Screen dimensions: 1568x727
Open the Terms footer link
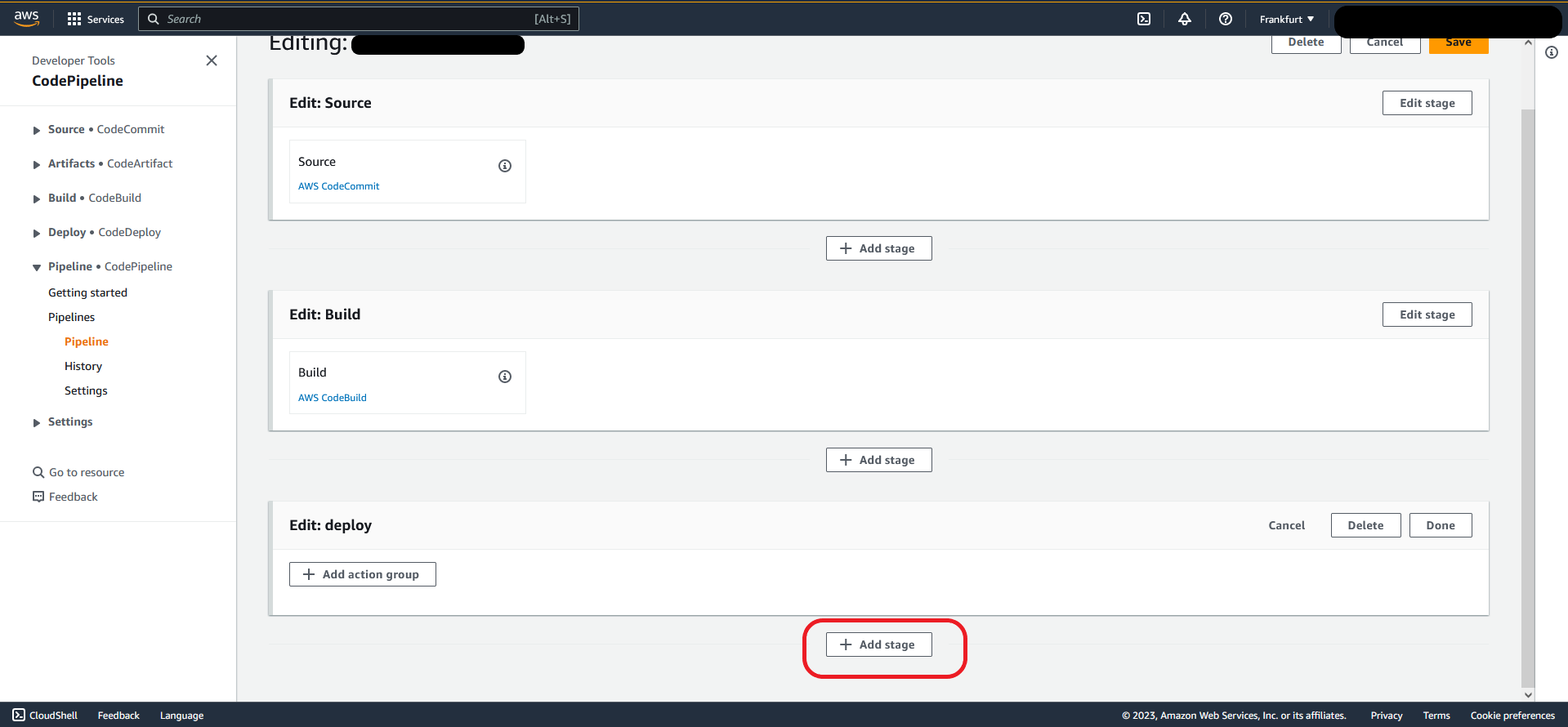coord(1436,716)
